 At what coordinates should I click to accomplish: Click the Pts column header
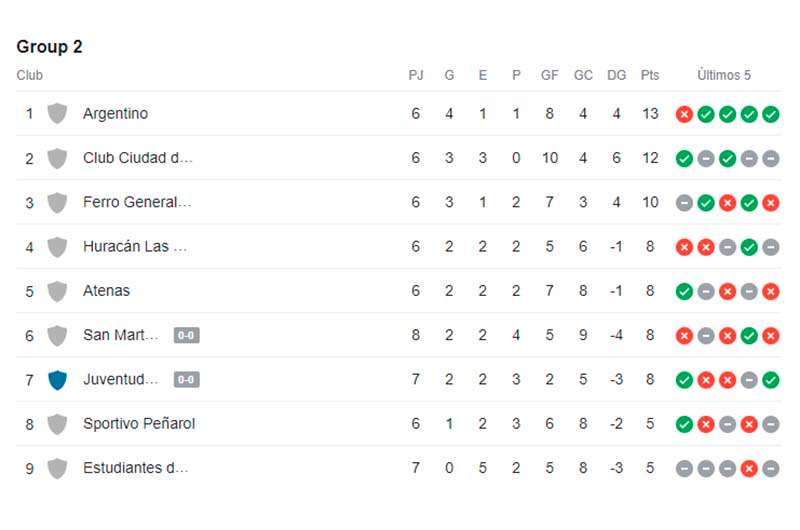649,75
